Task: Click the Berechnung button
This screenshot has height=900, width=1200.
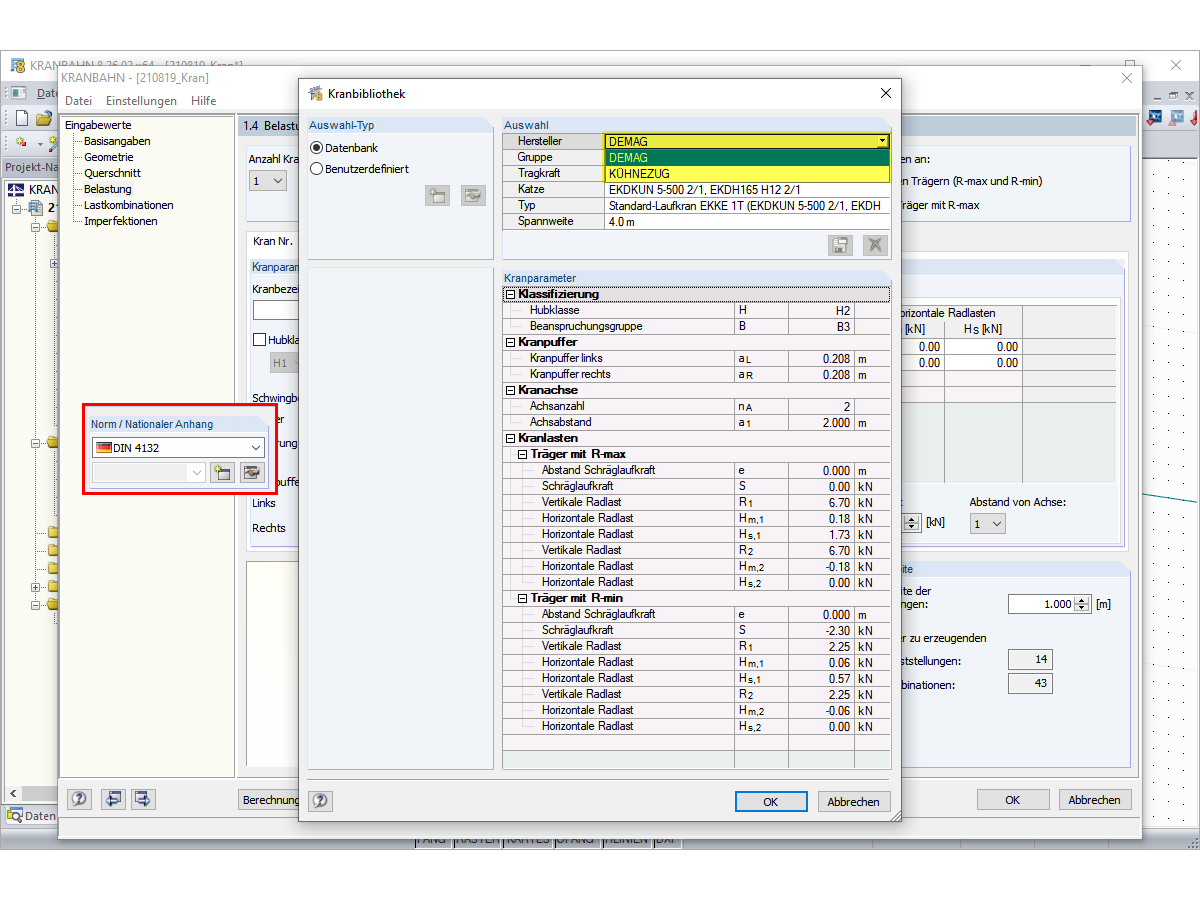Action: (x=270, y=800)
